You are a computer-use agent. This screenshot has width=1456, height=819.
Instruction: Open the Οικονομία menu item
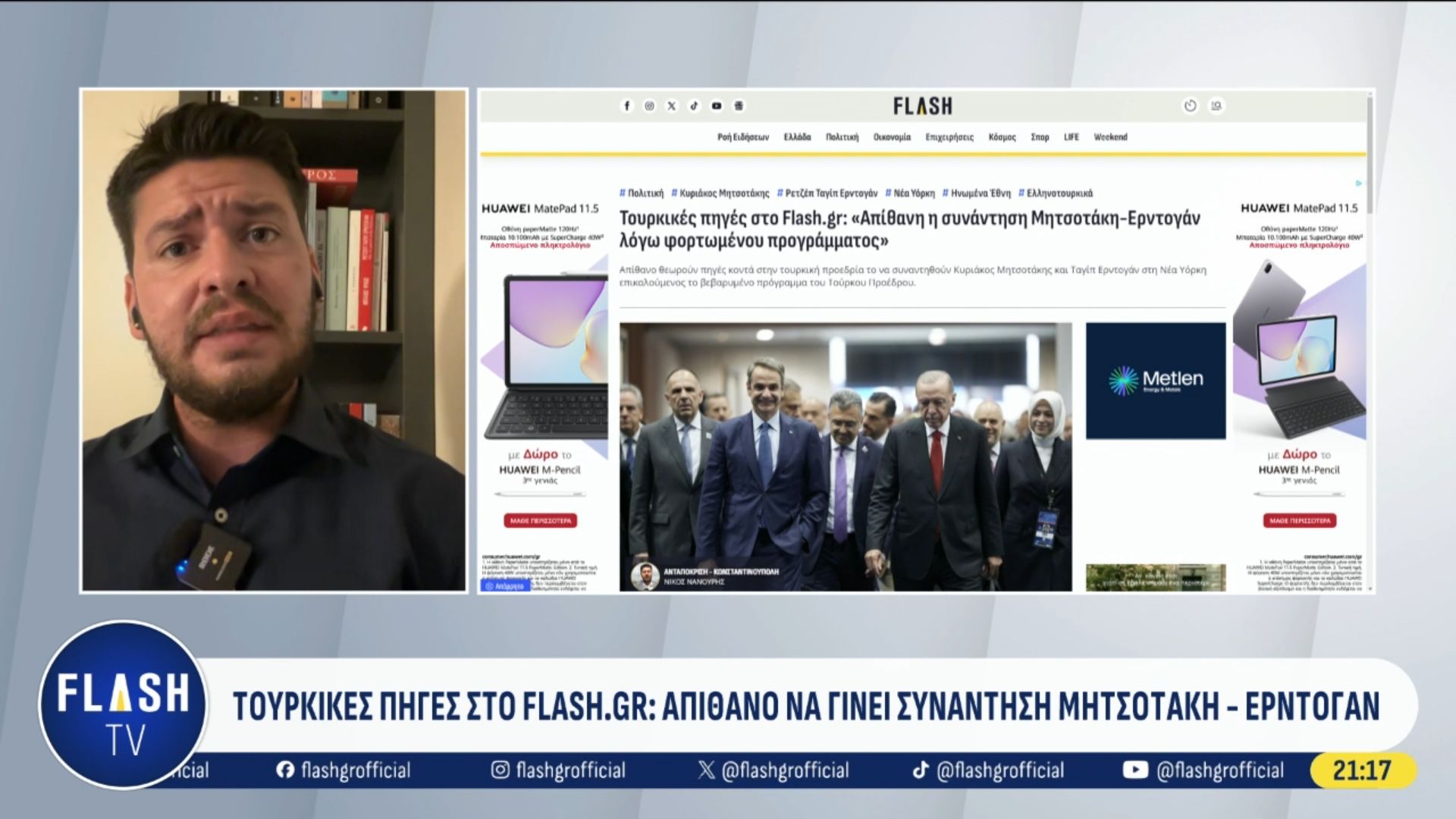point(892,137)
